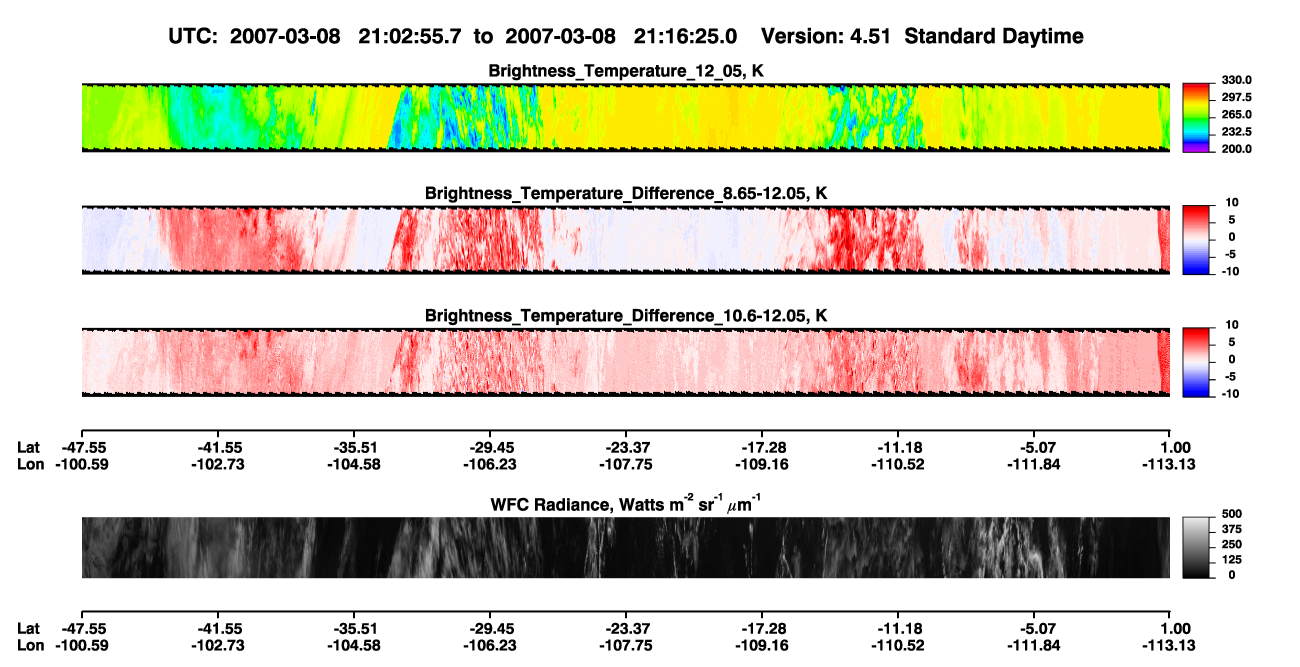Click the grayscale WFC Radiance image strip
Viewport: 1300px width, 667px height.
click(x=625, y=548)
